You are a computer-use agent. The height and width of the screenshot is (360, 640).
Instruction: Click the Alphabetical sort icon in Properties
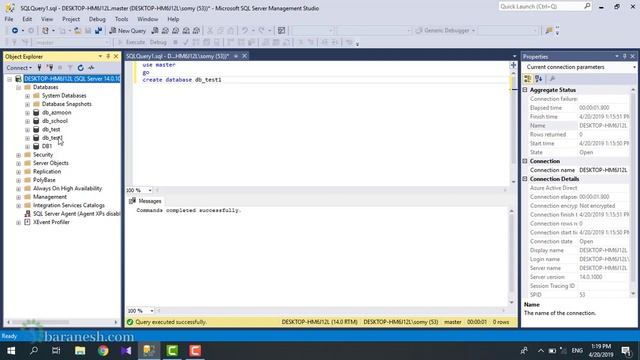[539, 79]
